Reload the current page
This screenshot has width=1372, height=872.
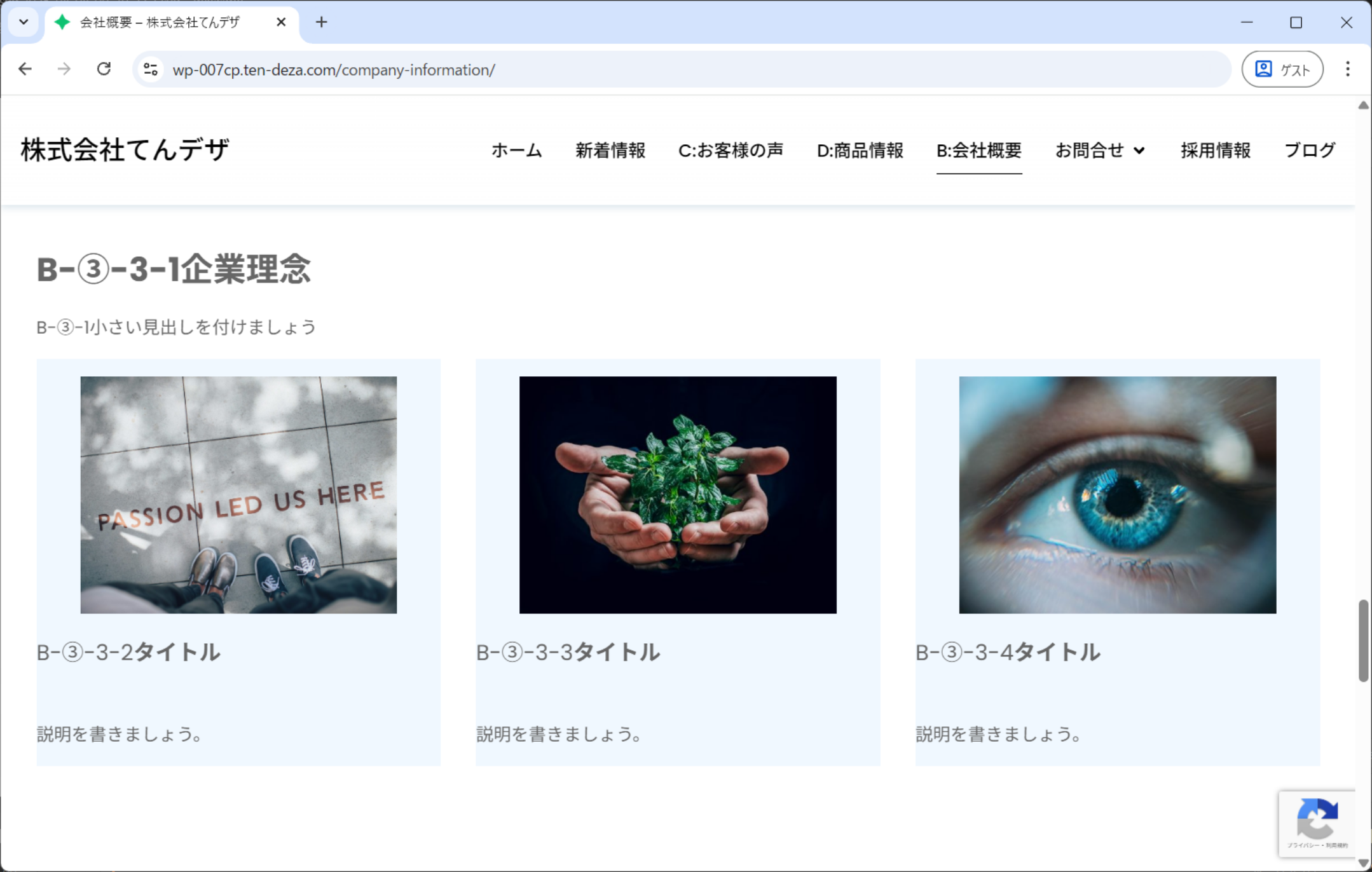(x=104, y=69)
